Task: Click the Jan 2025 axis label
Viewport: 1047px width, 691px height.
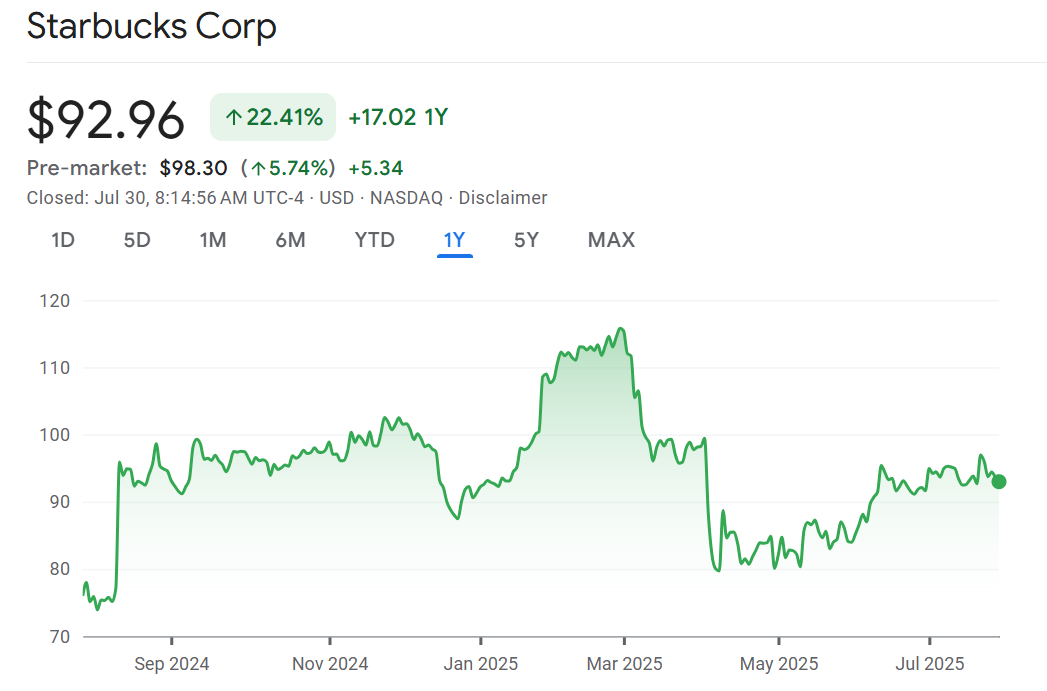Action: click(481, 664)
